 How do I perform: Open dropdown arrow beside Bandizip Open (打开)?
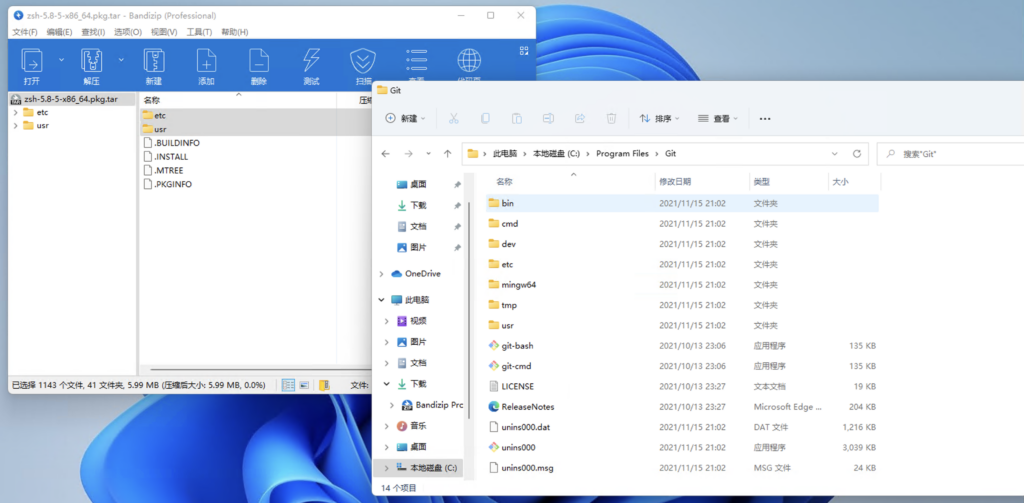(61, 59)
